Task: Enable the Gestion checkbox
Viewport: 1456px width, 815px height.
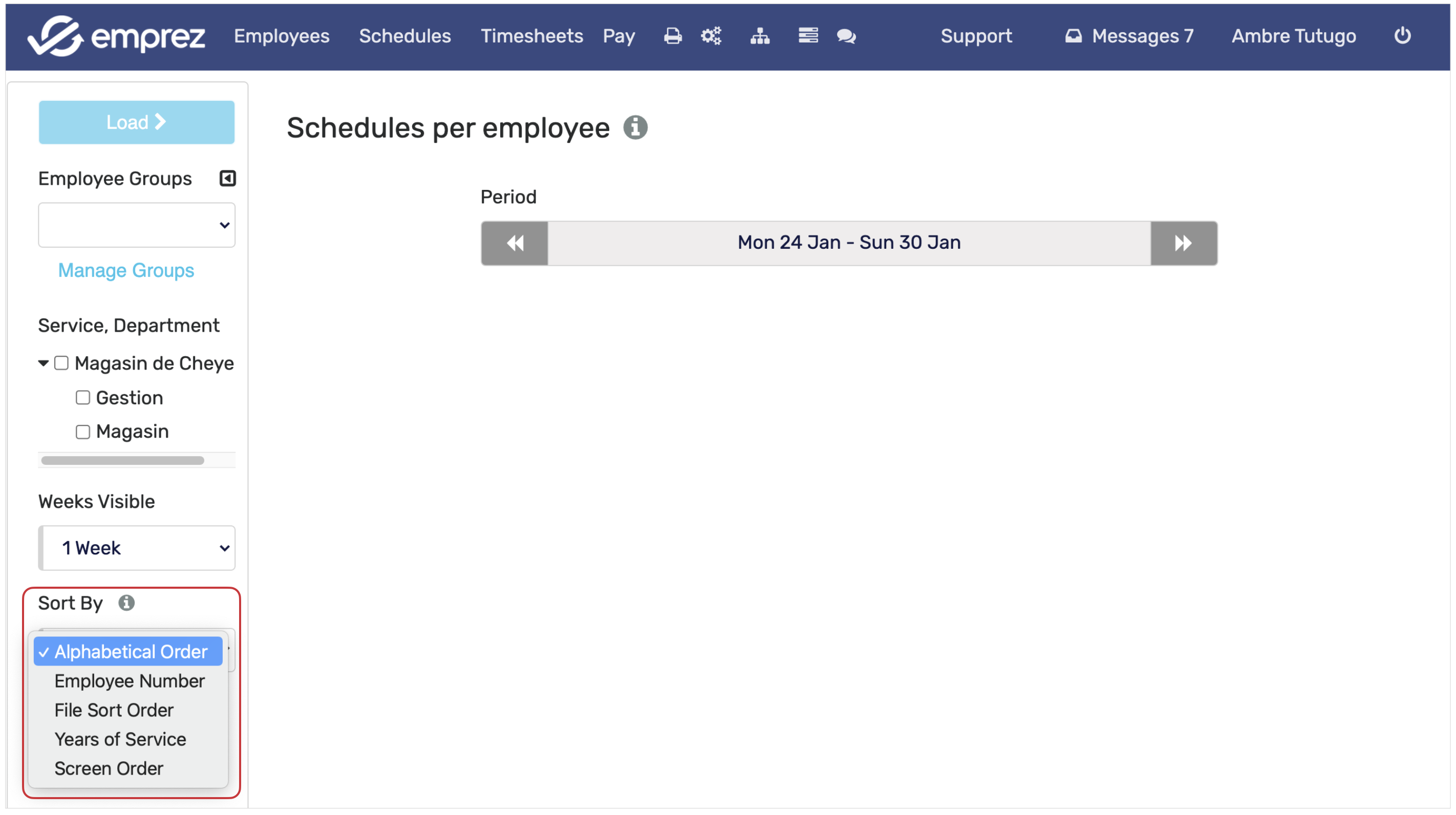Action: [82, 398]
